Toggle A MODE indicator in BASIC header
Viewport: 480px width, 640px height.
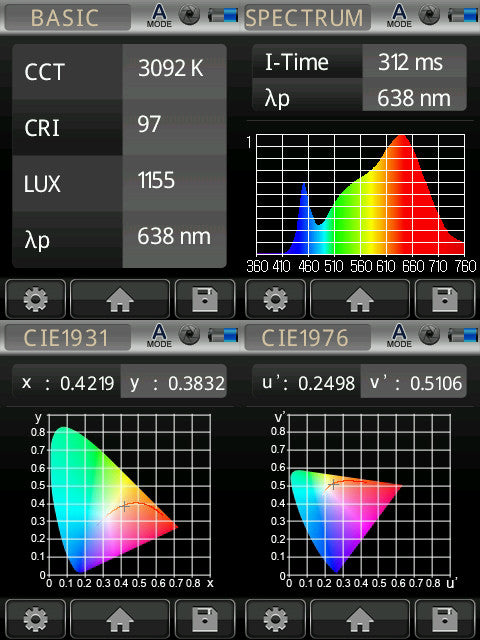tap(159, 16)
